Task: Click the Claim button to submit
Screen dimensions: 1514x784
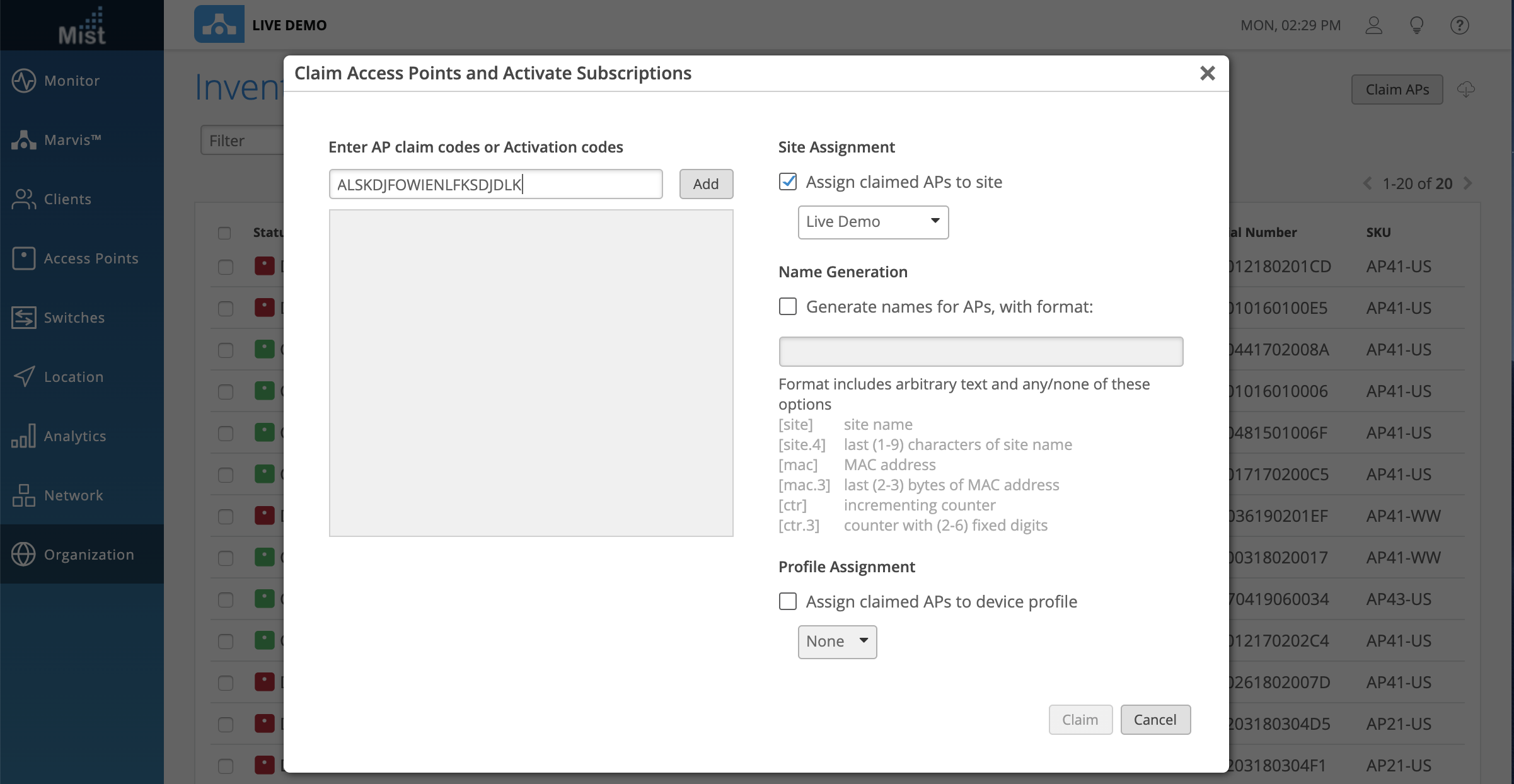Action: (x=1080, y=719)
